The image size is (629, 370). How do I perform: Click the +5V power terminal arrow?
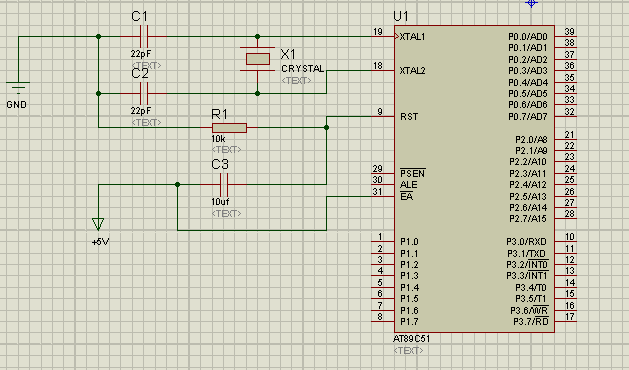pos(98,224)
